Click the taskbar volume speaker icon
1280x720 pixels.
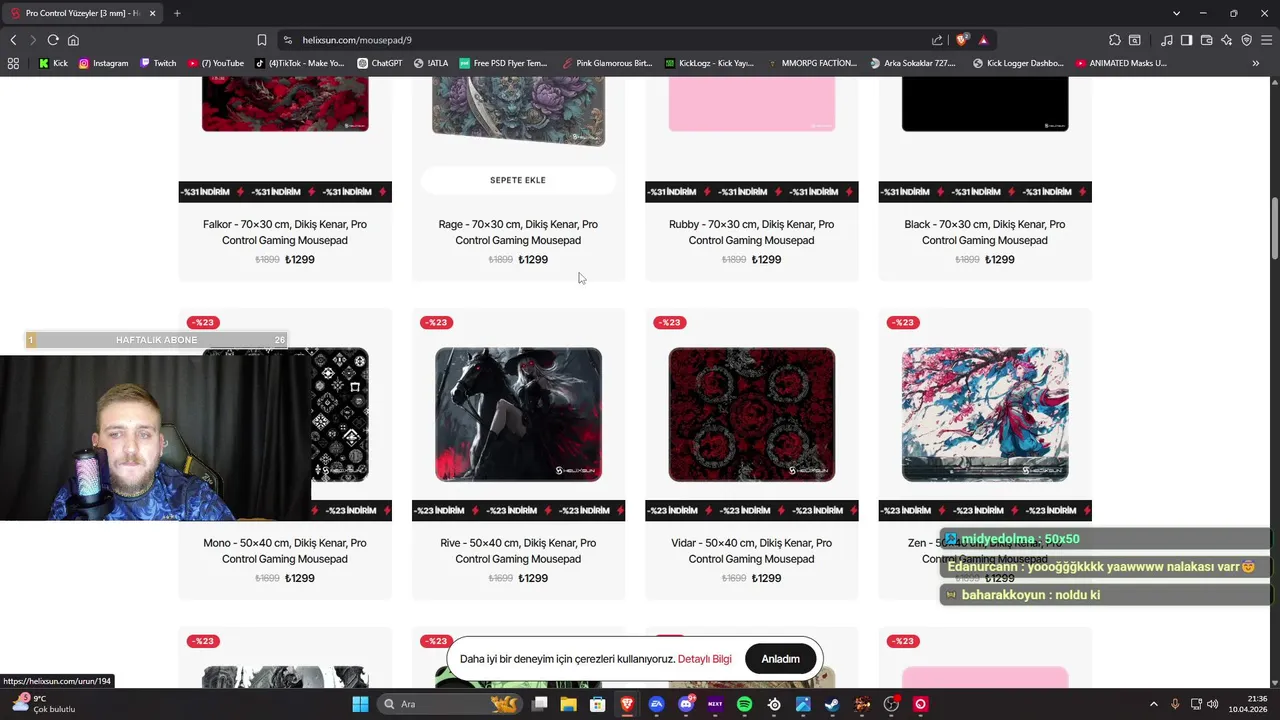coord(1212,704)
